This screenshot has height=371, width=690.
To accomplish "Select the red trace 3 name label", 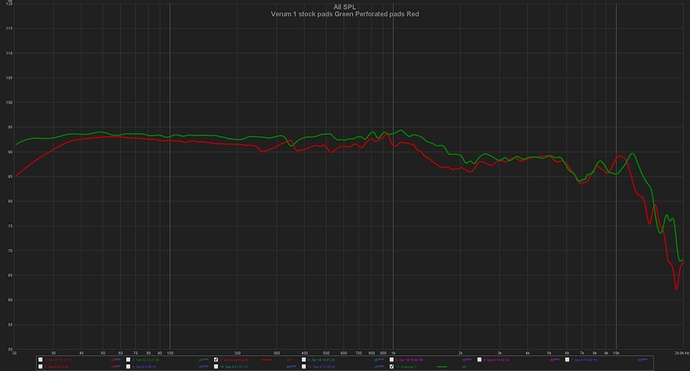I will pos(234,360).
